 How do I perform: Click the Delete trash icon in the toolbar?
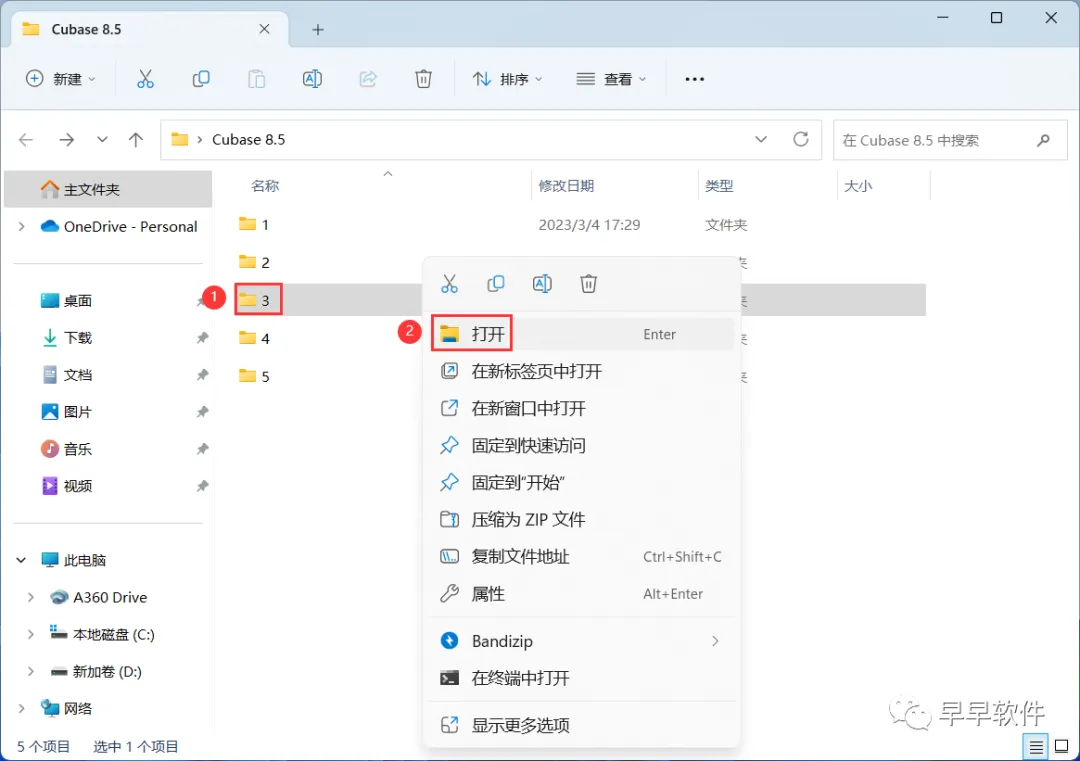click(x=423, y=79)
